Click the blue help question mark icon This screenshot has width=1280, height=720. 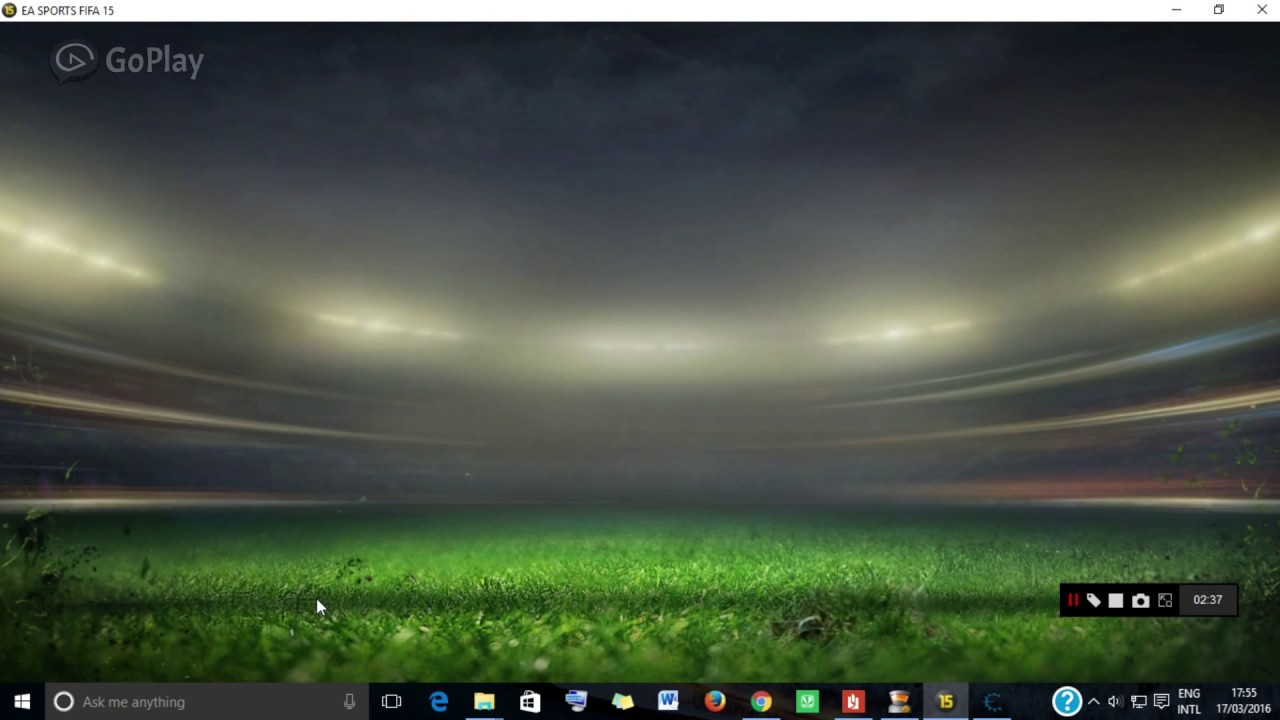[1067, 702]
